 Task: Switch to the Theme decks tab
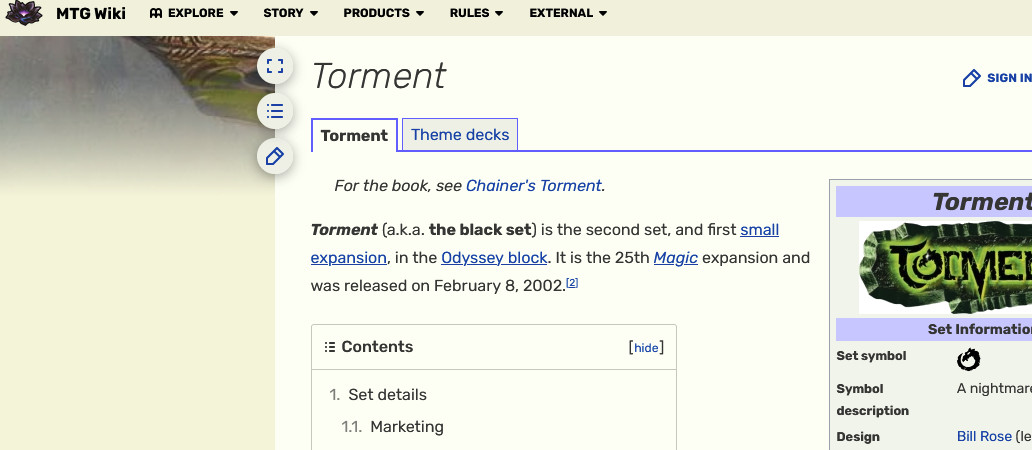460,135
